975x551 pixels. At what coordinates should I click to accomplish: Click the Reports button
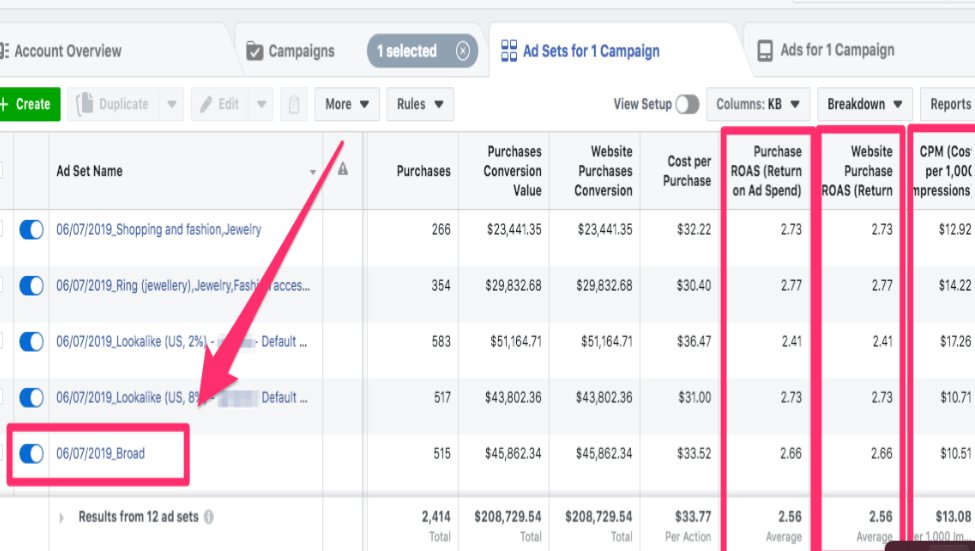948,104
